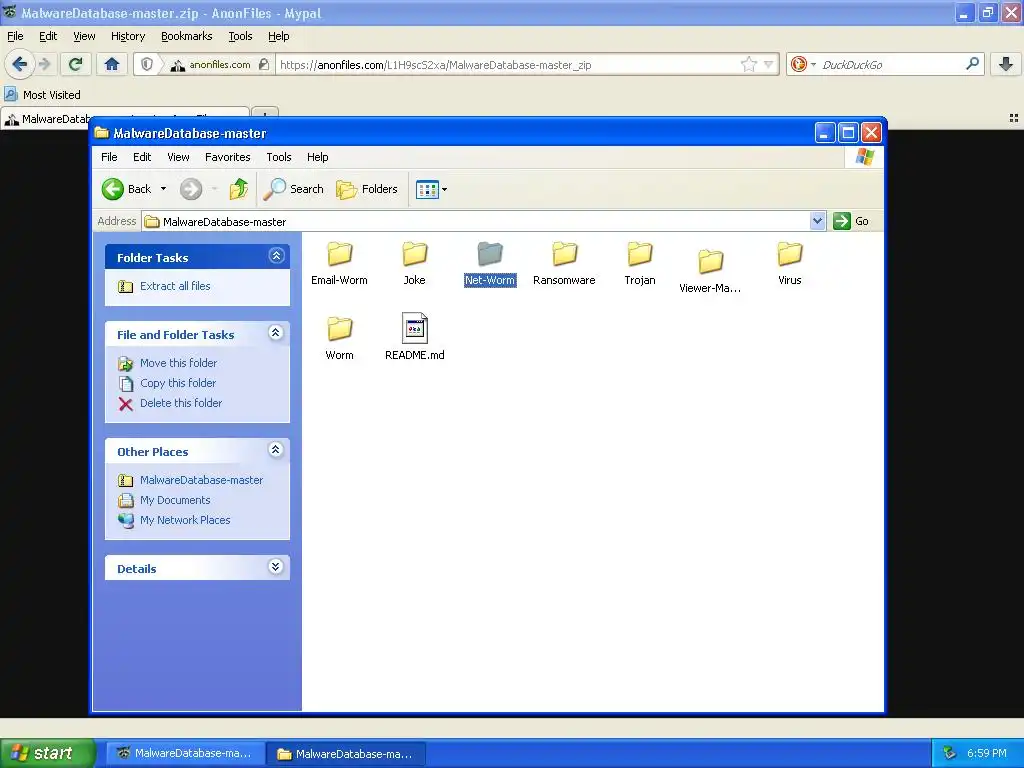Click the Windows Start button
Image resolution: width=1024 pixels, height=768 pixels.
click(x=47, y=753)
